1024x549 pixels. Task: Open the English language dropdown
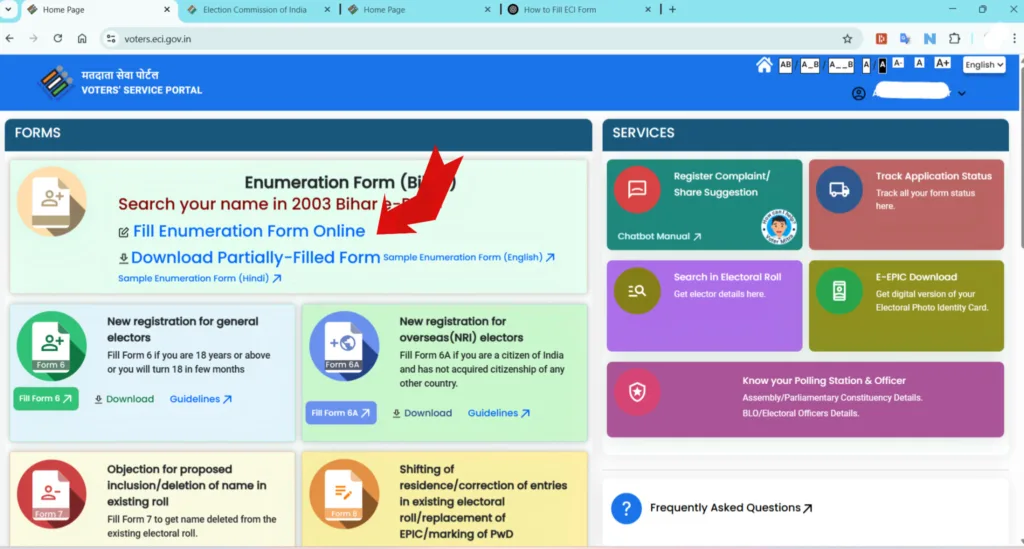click(x=984, y=65)
